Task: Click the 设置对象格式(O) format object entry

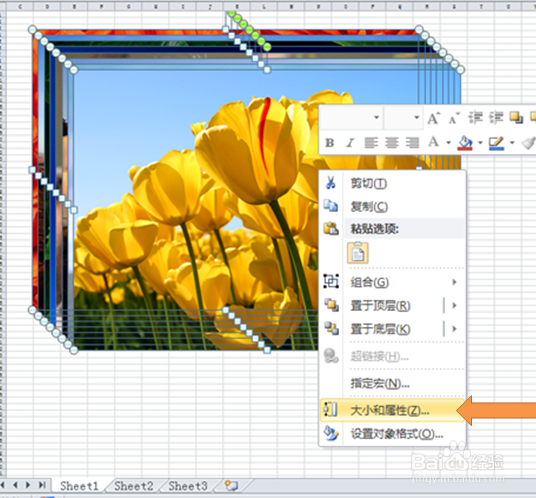Action: click(x=392, y=434)
